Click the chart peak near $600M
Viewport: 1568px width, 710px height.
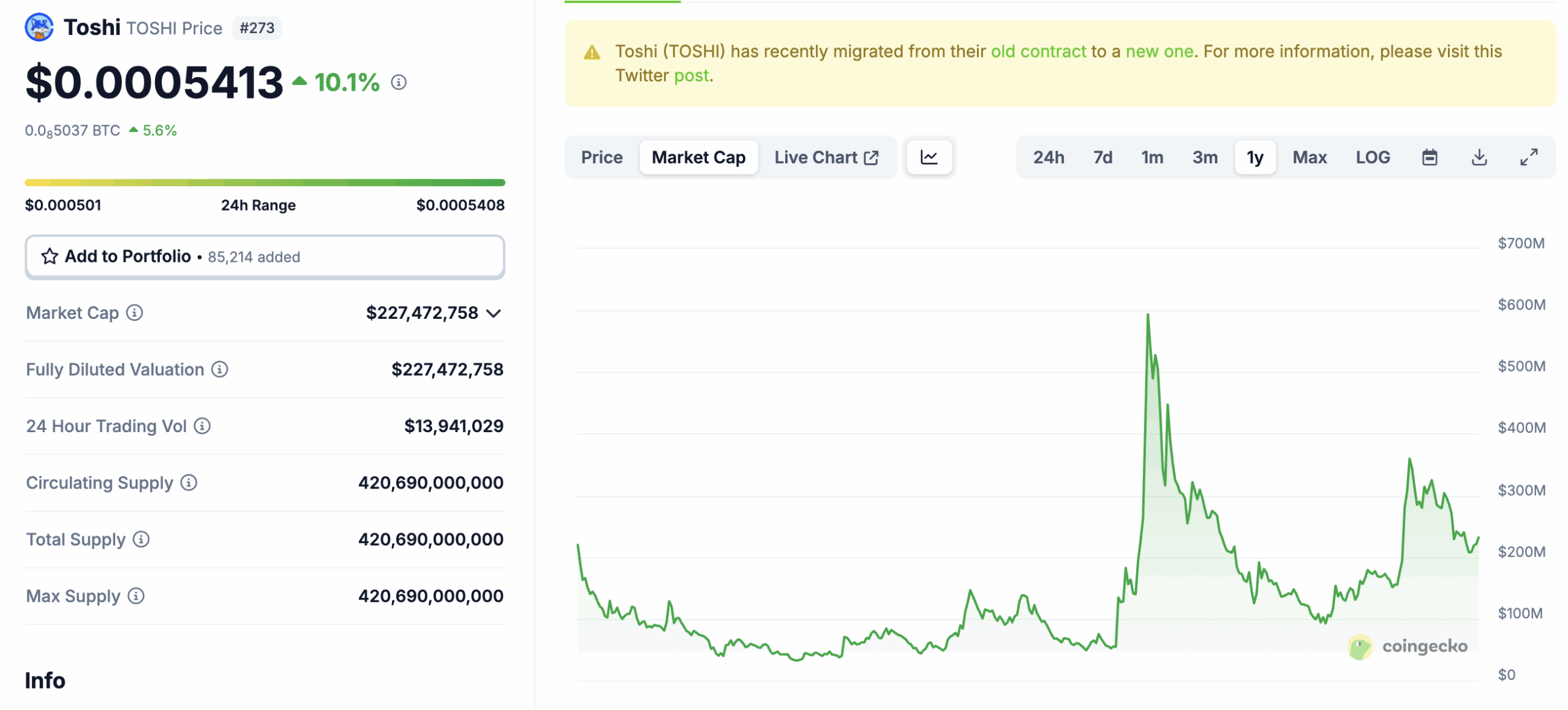(1147, 315)
